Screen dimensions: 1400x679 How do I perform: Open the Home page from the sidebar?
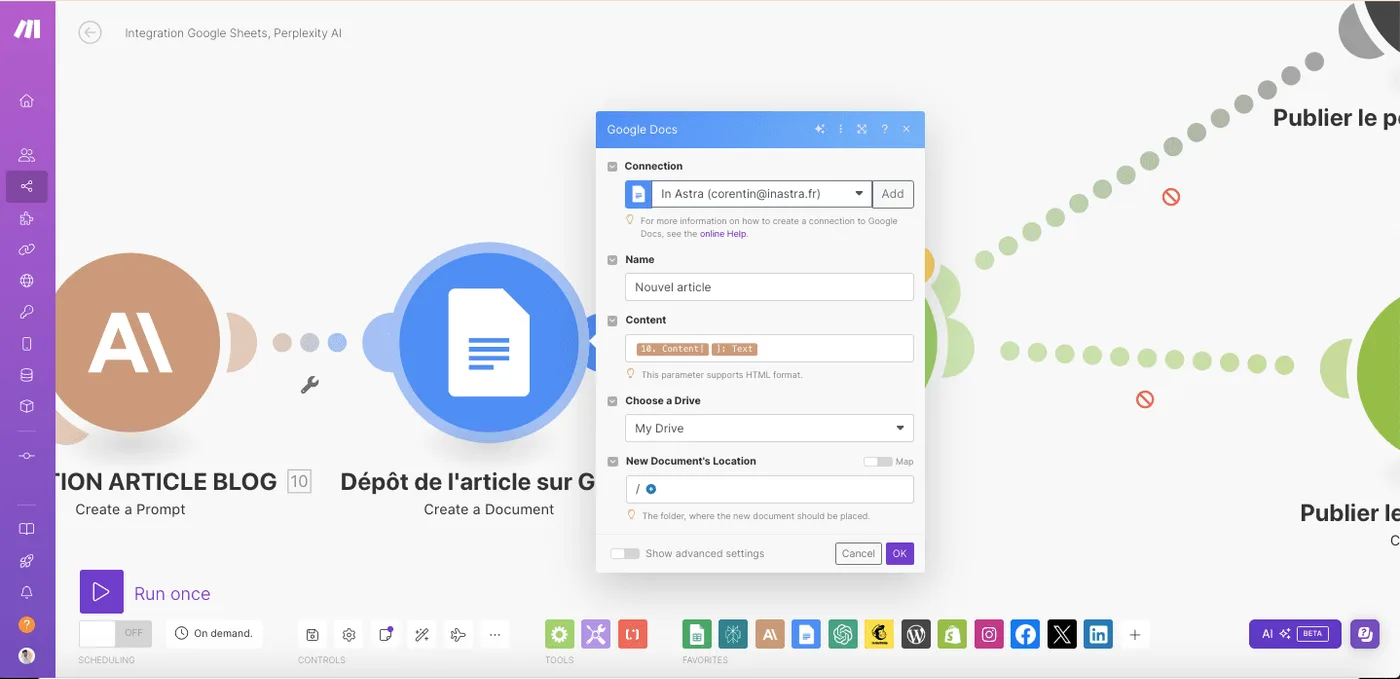point(27,100)
